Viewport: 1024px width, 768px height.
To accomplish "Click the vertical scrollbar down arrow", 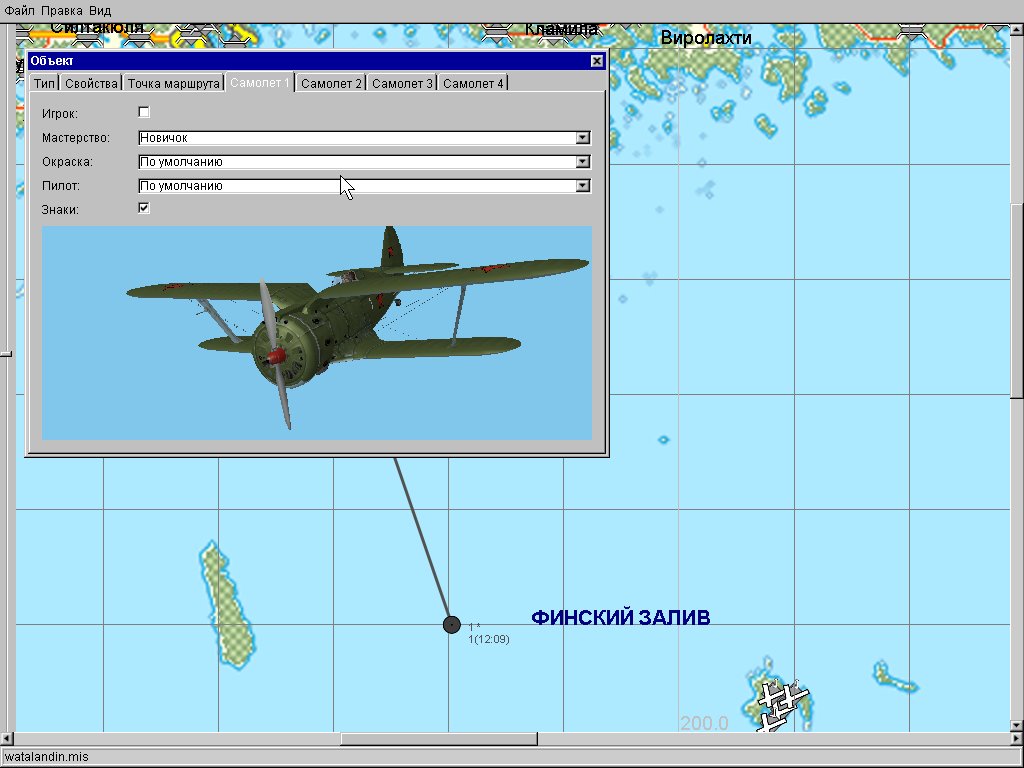I will click(x=1017, y=725).
